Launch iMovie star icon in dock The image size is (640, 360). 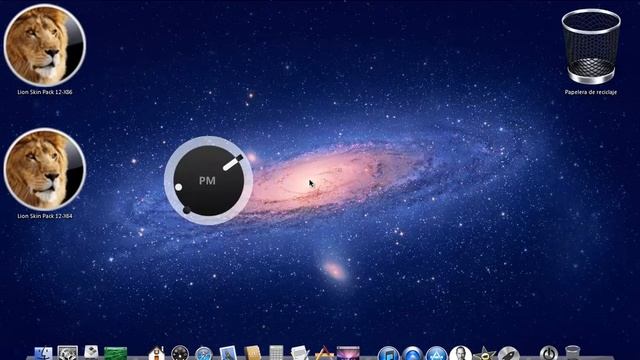[484, 354]
